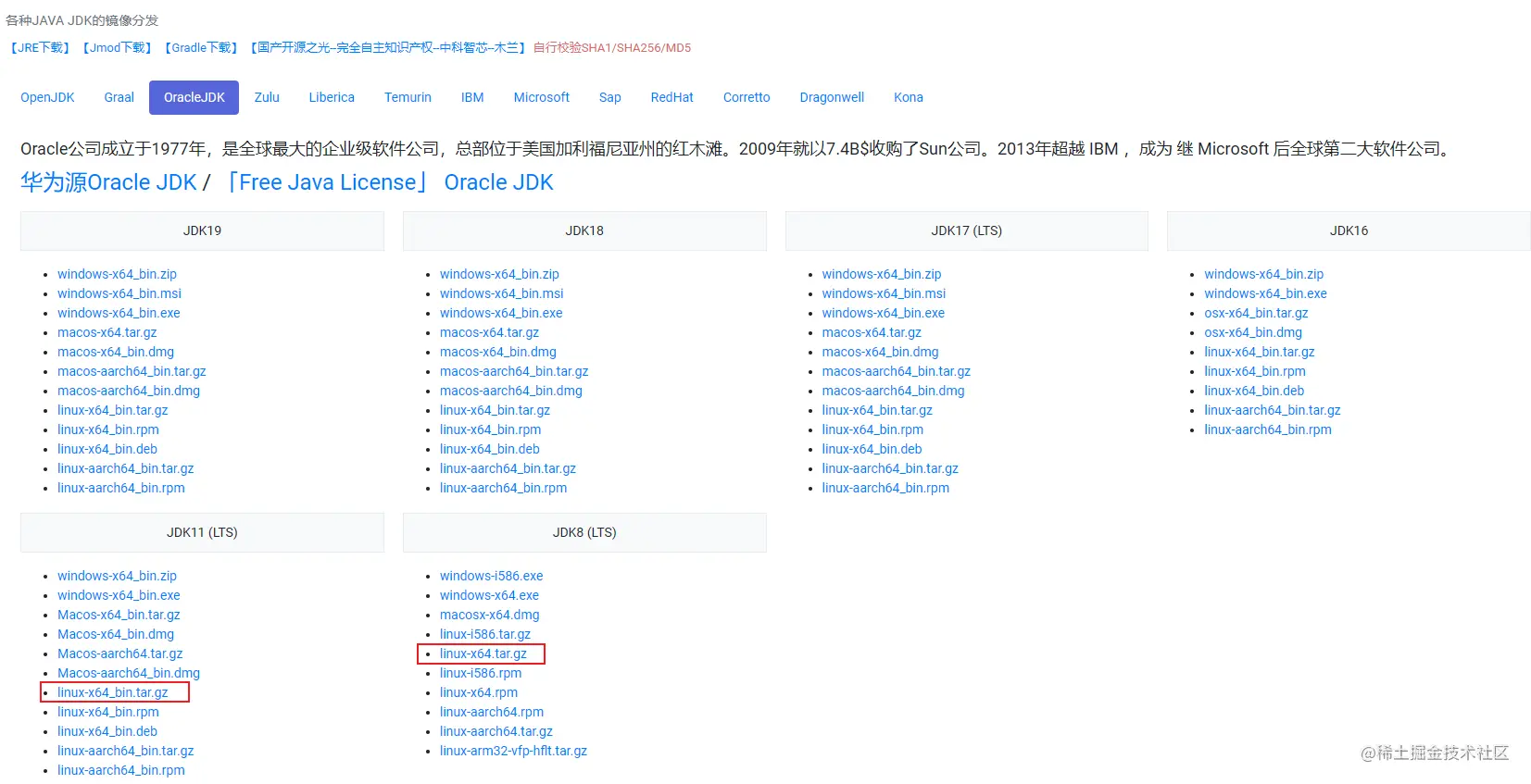Open the RedHat tab
The image size is (1531, 784).
[671, 97]
